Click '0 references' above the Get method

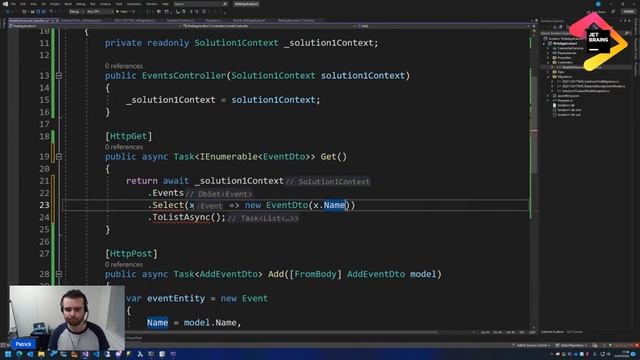coord(124,147)
